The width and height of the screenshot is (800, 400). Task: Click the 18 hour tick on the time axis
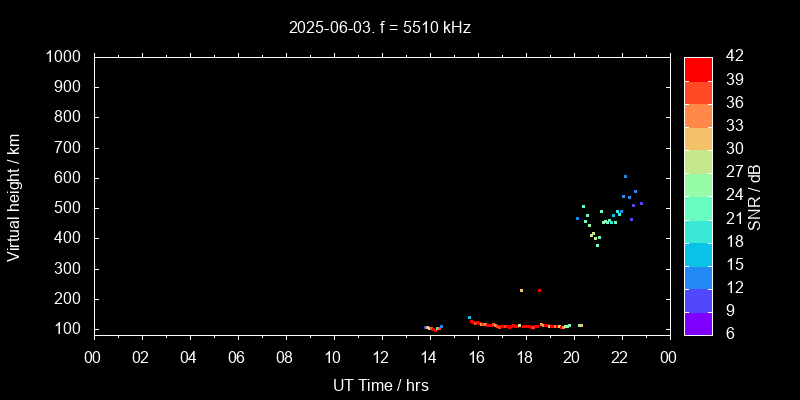525,357
